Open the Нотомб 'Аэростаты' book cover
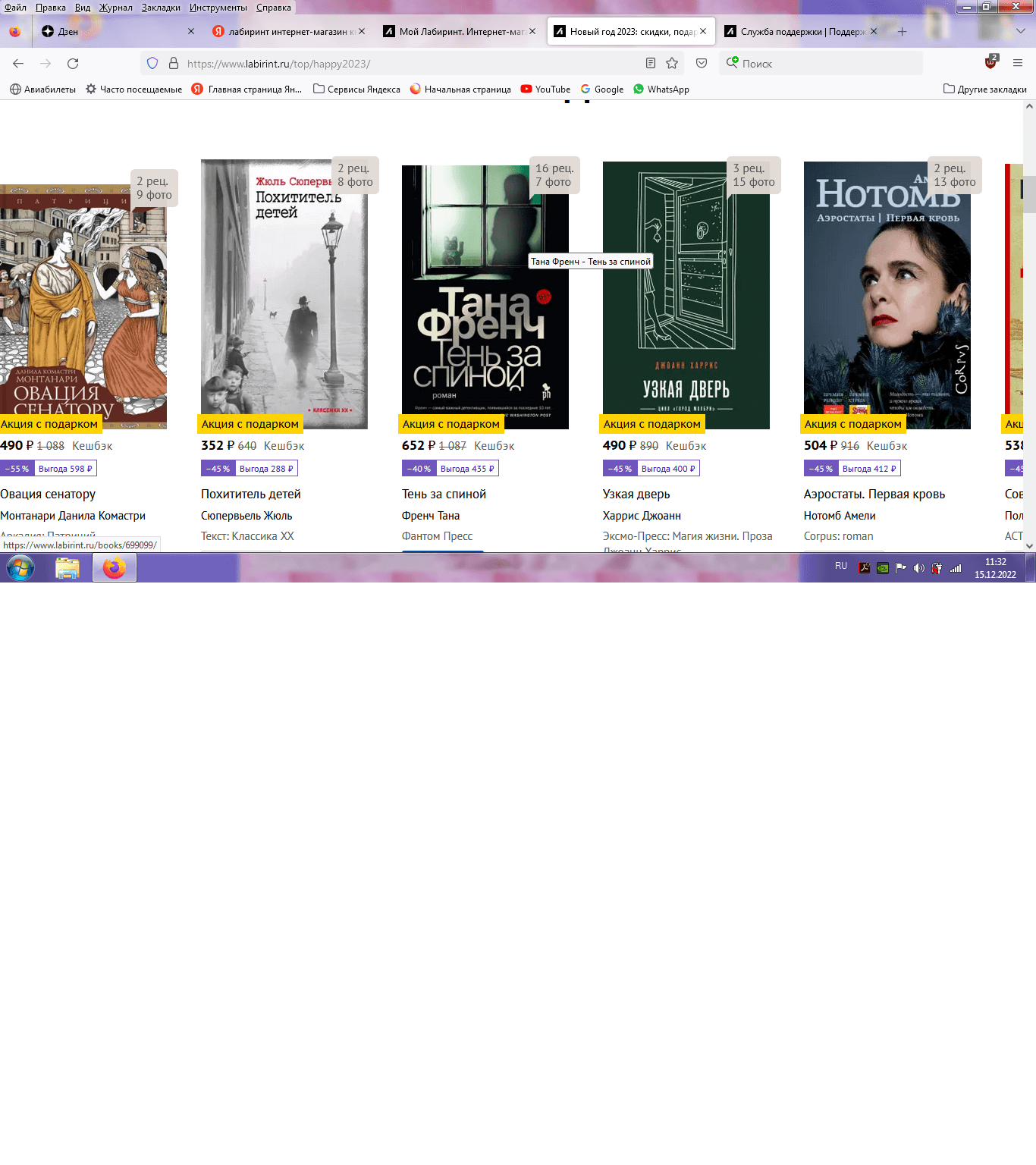Screen dimensions: 1036x1165 pos(887,295)
